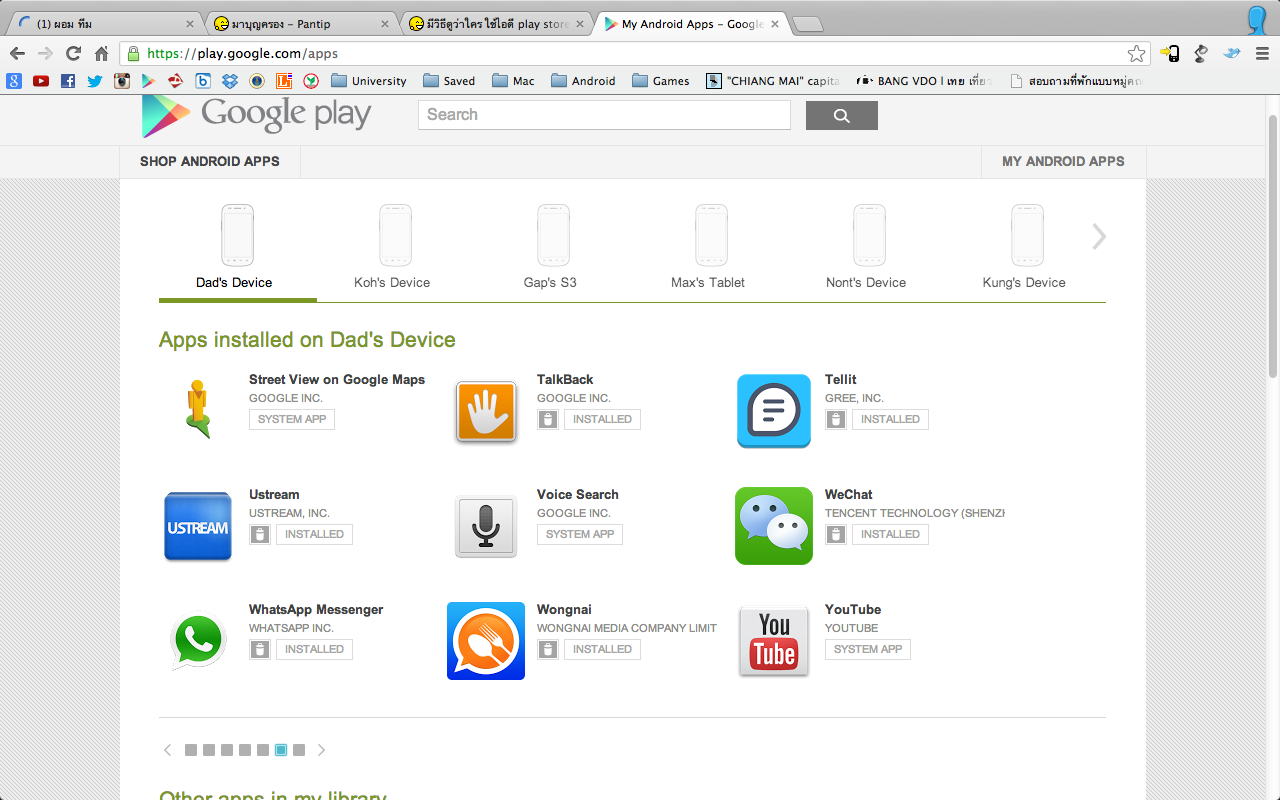Open the Tellit app icon
Screen dimensions: 1280x800
[774, 411]
